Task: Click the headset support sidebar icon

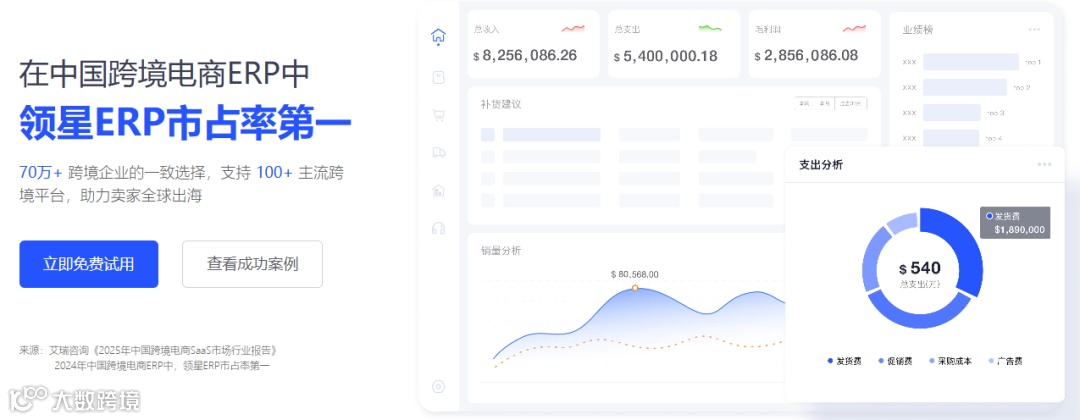Action: coord(438,228)
